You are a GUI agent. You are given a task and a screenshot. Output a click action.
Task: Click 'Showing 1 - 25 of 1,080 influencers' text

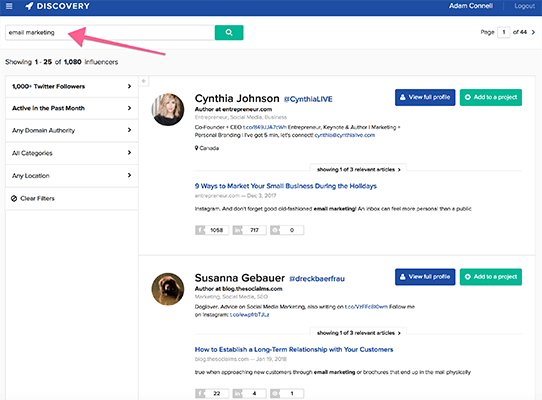click(62, 62)
